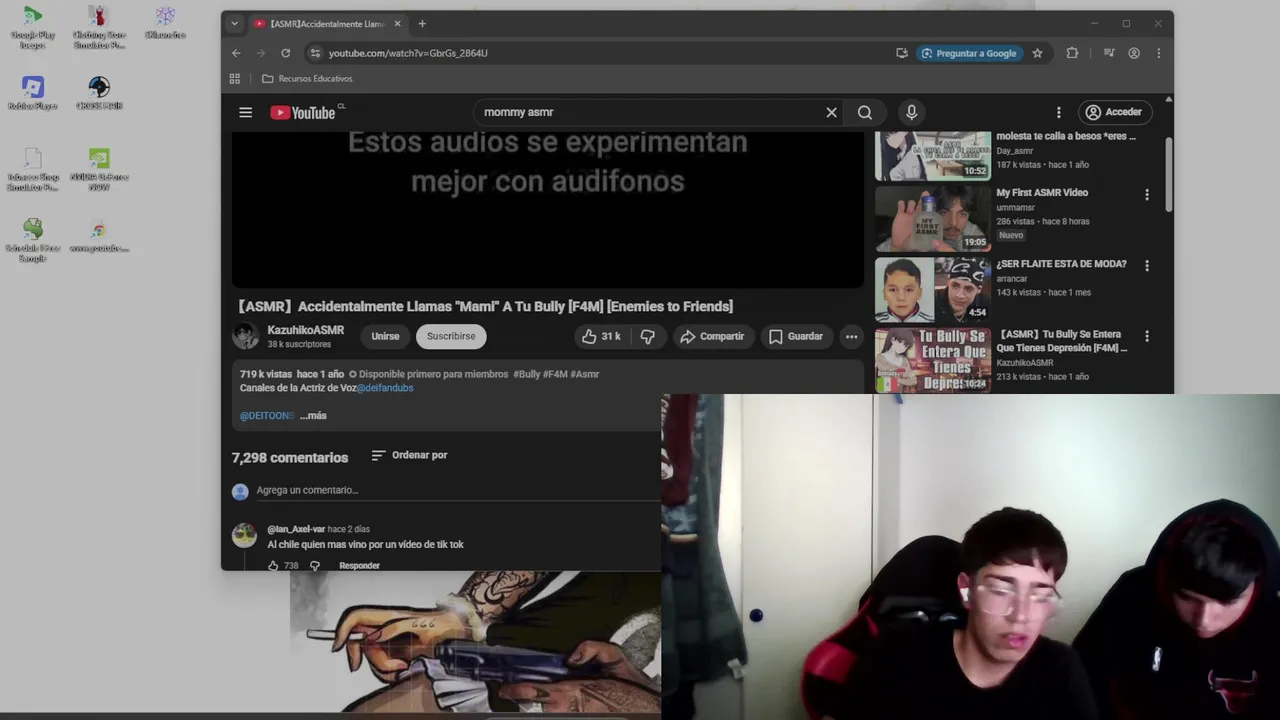1280x720 pixels.
Task: Open the My First ASMR Video thumbnail
Action: click(x=933, y=218)
